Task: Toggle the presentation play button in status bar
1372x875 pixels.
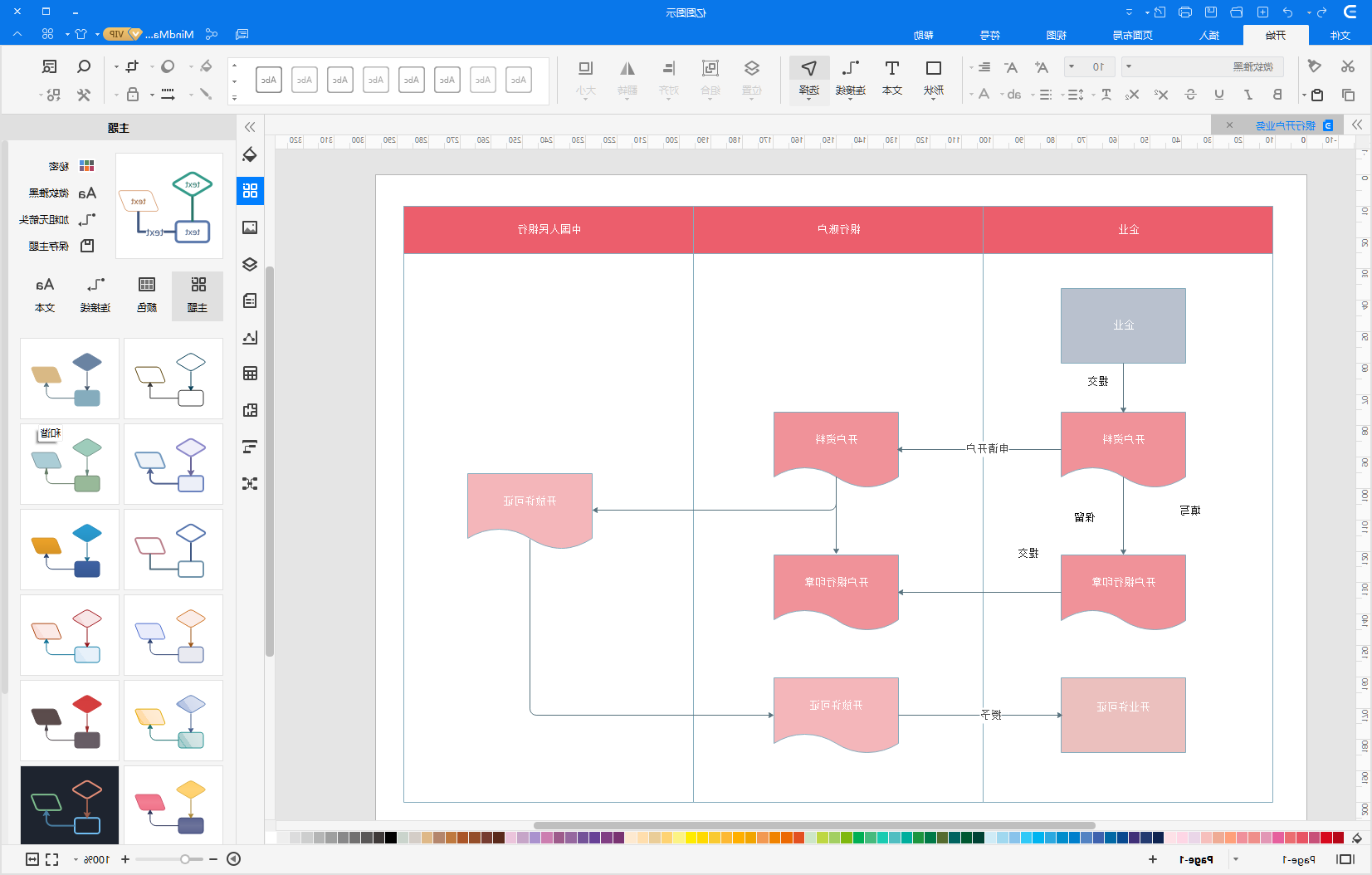Action: pos(234,859)
